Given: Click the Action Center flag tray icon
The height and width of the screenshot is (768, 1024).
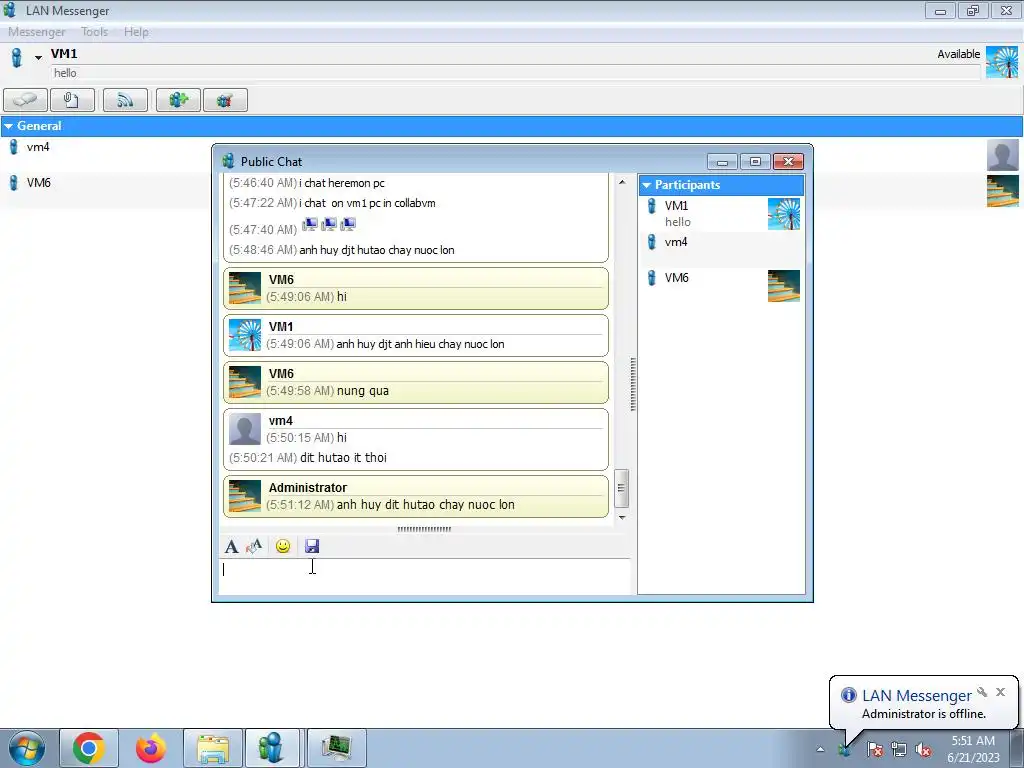Looking at the screenshot, I should [874, 749].
